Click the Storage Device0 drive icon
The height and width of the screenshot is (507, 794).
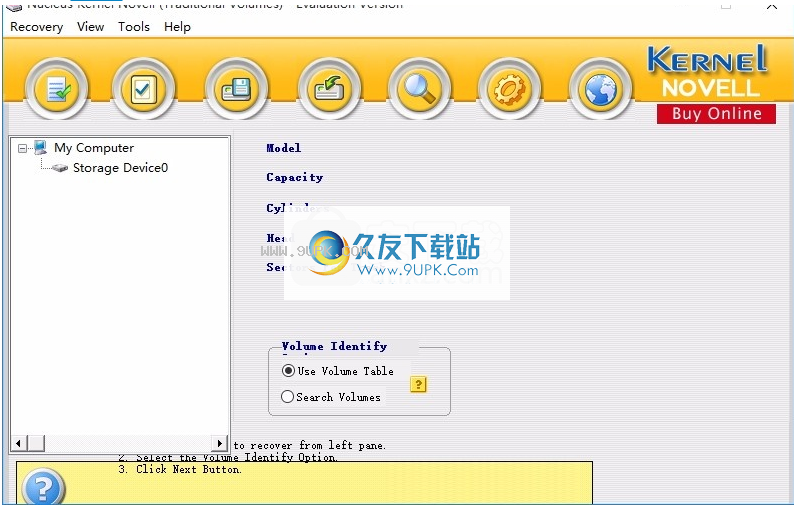coord(60,168)
